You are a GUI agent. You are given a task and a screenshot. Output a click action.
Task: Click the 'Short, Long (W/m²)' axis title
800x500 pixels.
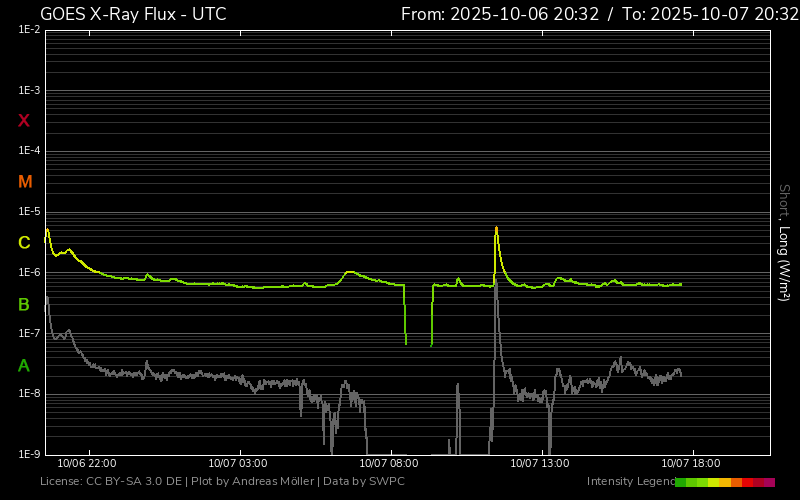(x=784, y=243)
